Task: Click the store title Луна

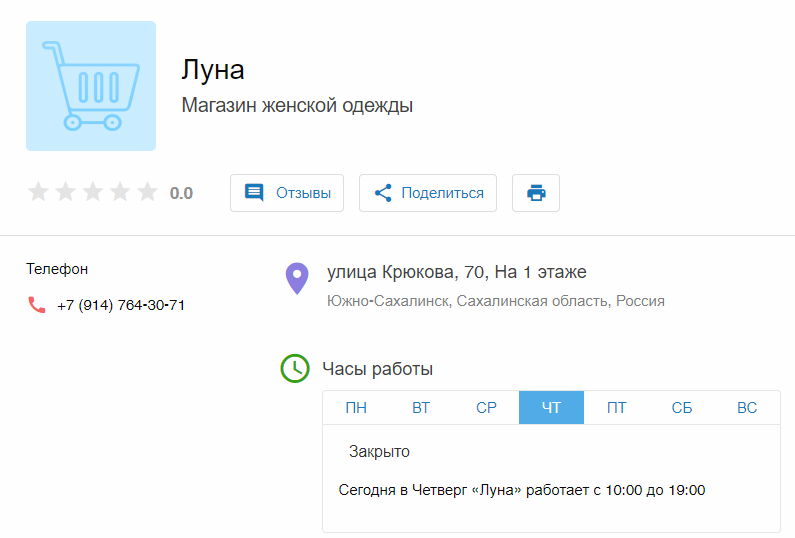Action: coord(213,70)
